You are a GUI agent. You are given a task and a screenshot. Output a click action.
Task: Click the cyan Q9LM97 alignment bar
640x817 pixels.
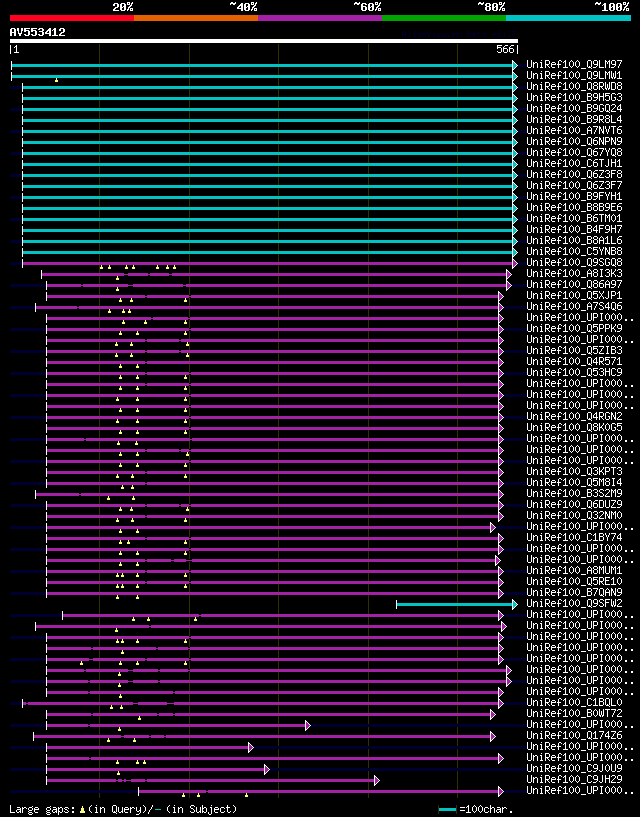[x=264, y=65]
